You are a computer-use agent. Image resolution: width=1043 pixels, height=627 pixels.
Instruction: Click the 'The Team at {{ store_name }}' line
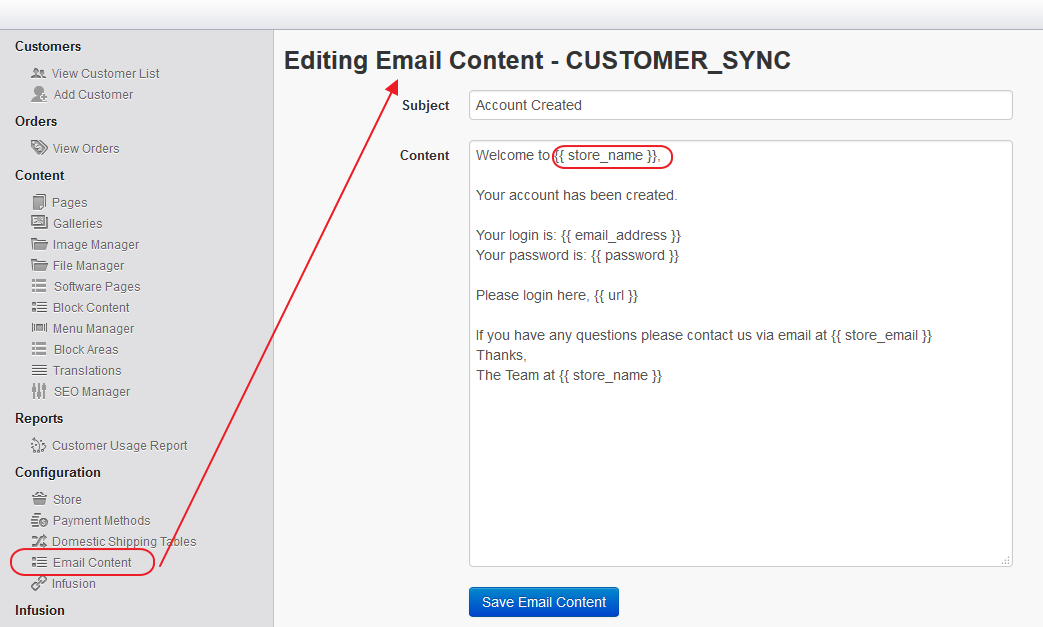569,375
